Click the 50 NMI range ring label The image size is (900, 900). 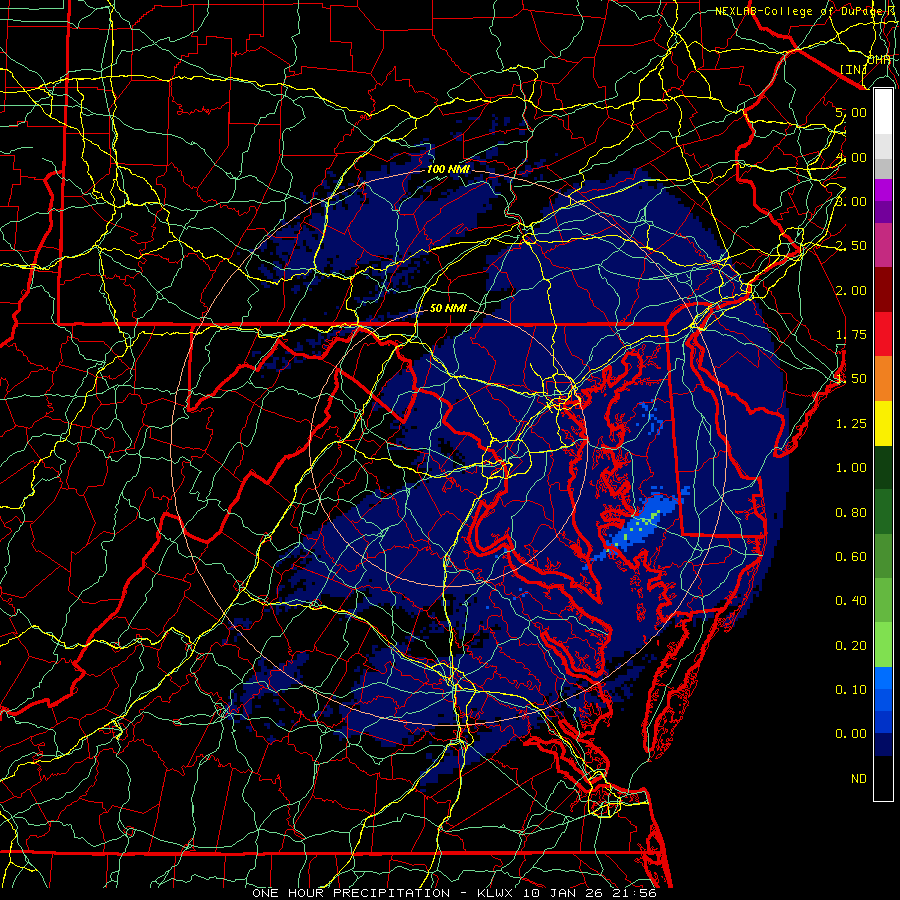[x=448, y=308]
